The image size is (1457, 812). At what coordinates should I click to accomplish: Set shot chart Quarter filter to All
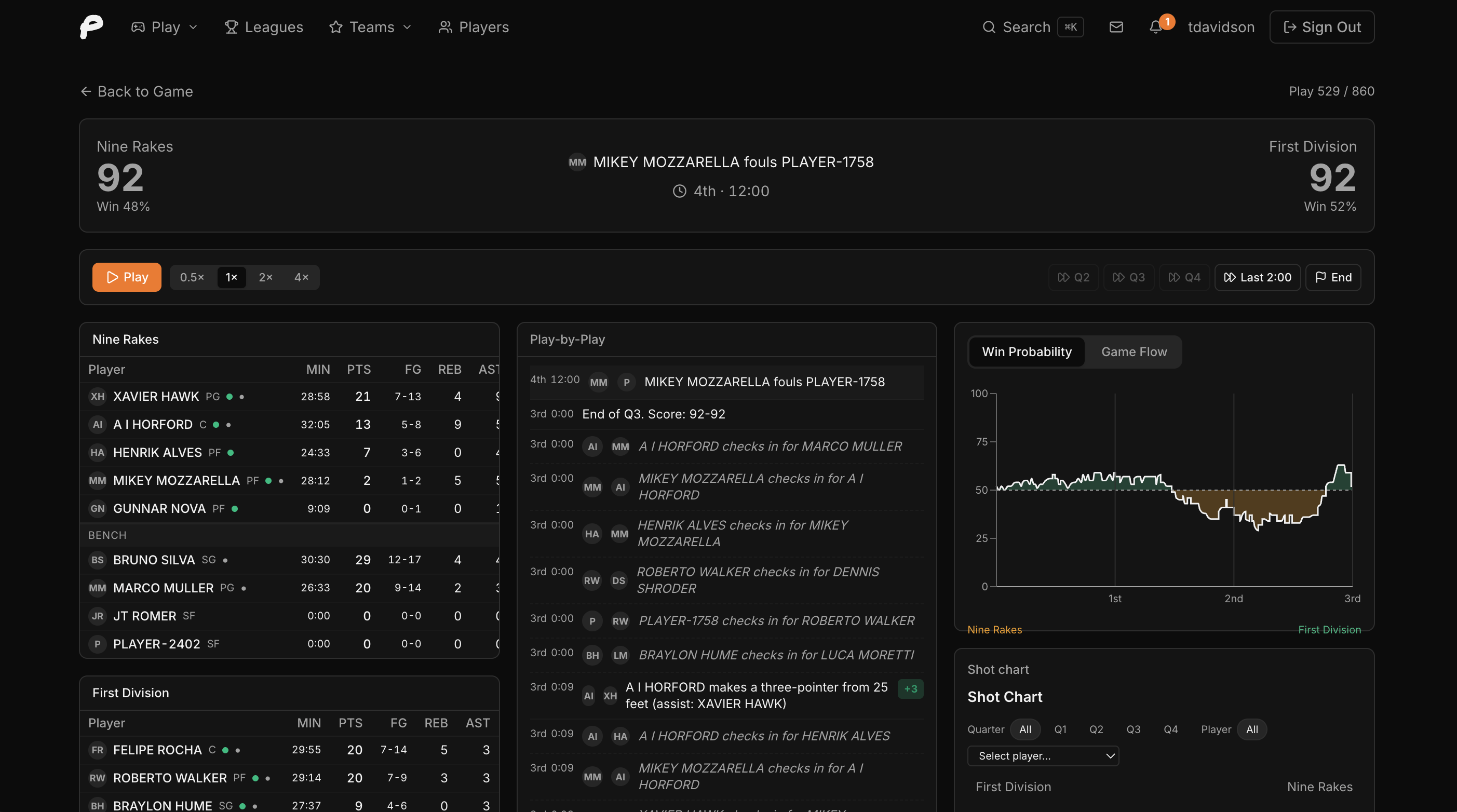coord(1026,729)
